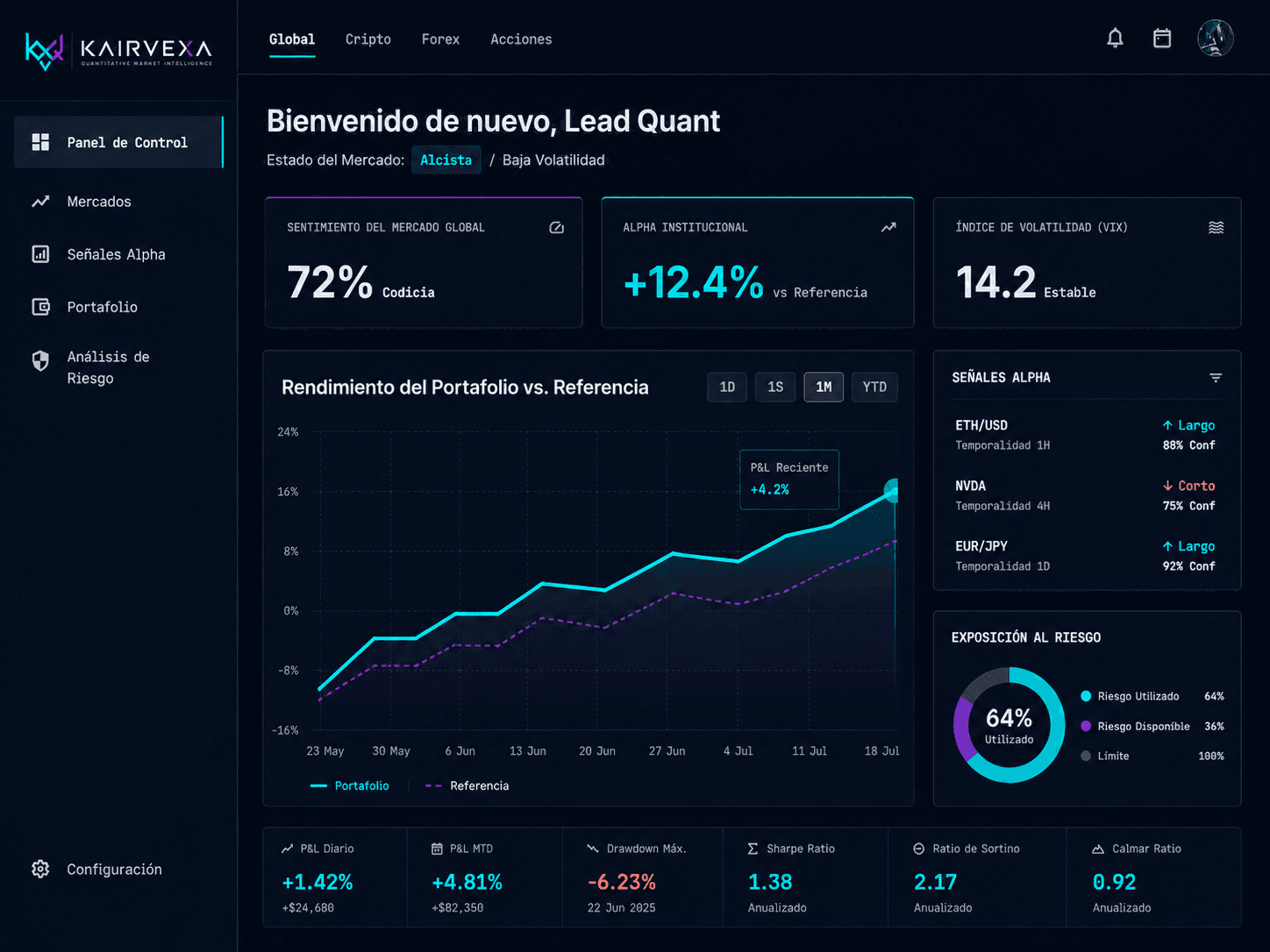Click the Riesgo Utilizado cyan legend dot
This screenshot has width=1270, height=952.
tap(1086, 696)
